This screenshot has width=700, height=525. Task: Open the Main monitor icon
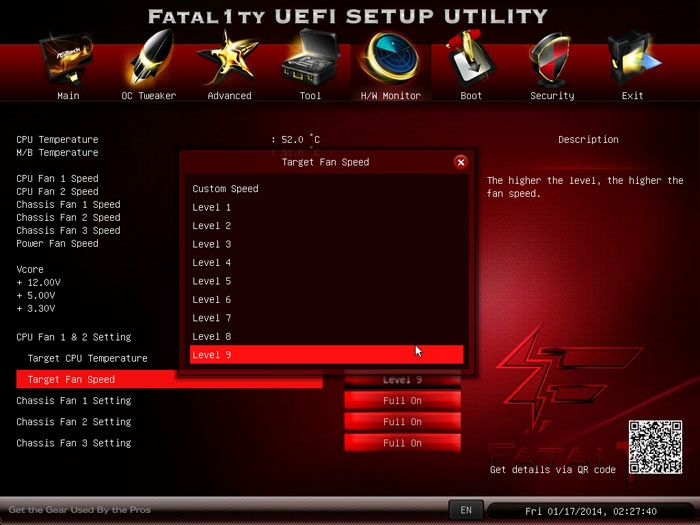(x=67, y=59)
